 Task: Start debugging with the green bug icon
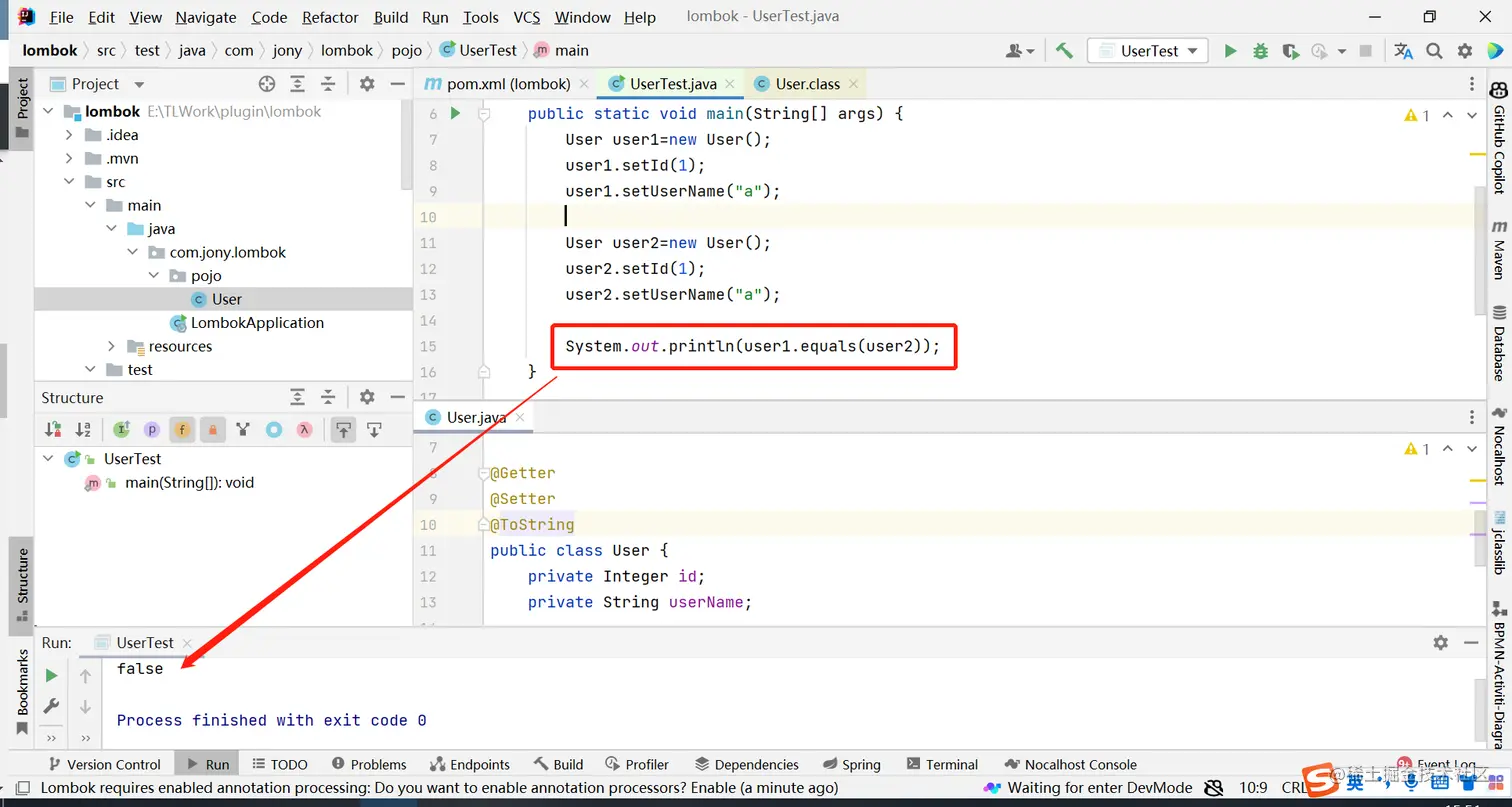pos(1260,51)
